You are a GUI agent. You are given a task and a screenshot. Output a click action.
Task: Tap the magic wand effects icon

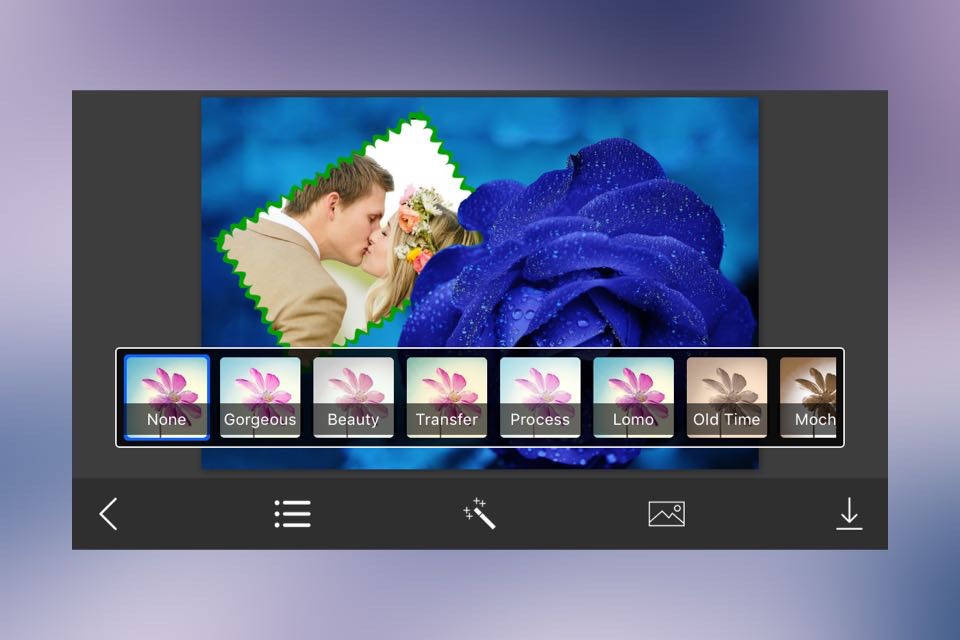(479, 513)
